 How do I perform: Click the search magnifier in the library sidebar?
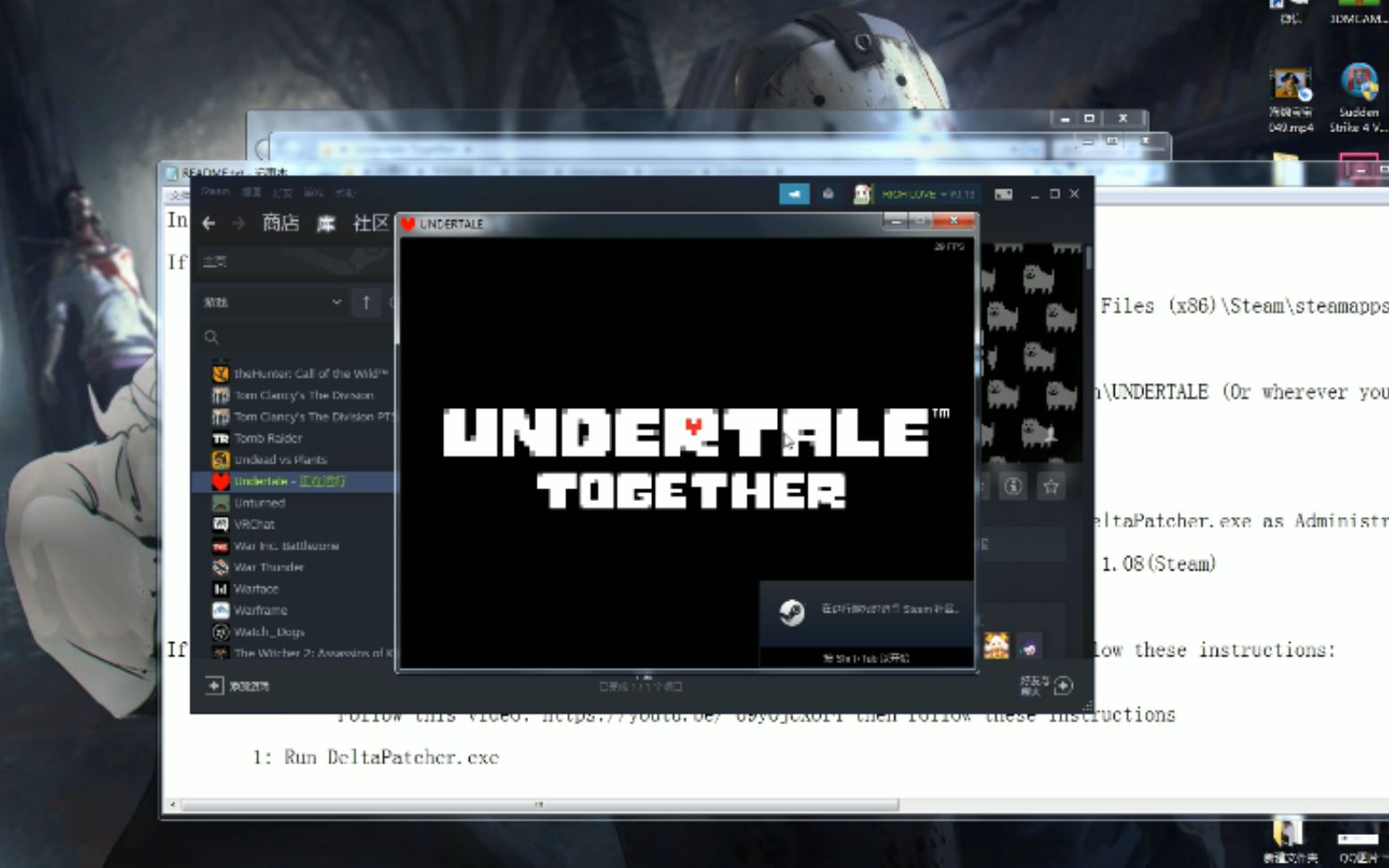[x=212, y=338]
